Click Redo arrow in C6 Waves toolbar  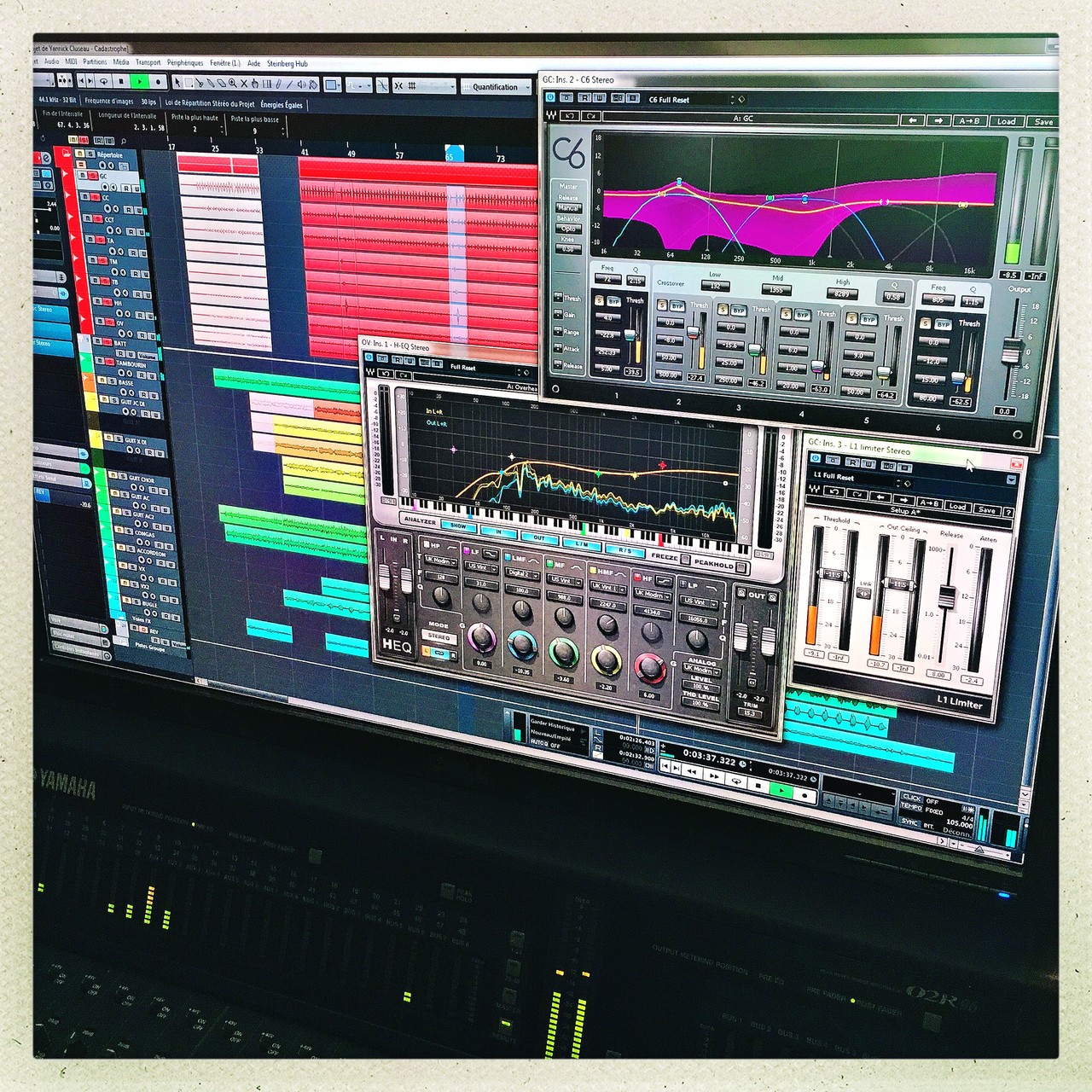coord(591,116)
